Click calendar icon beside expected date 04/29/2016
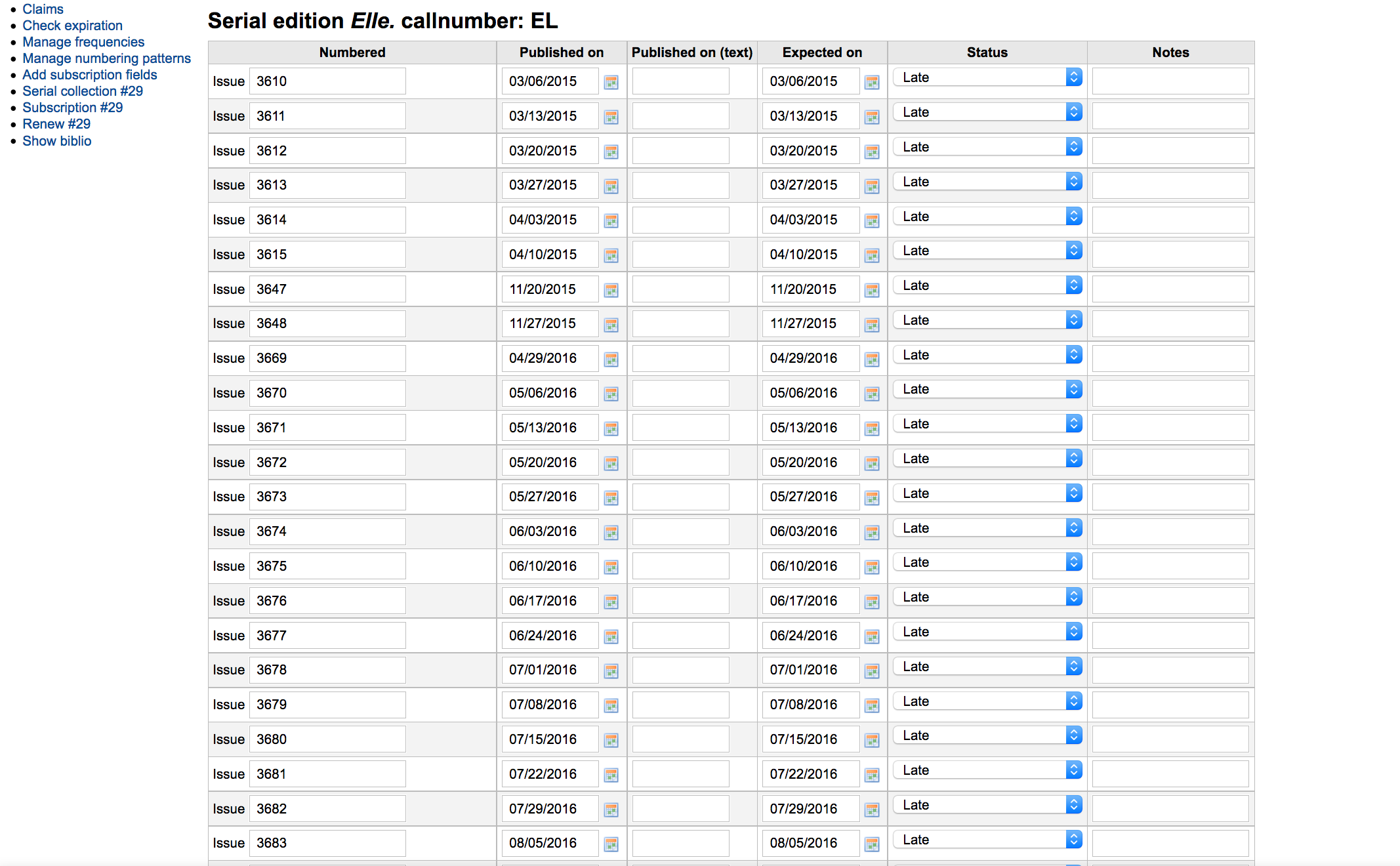The image size is (1400, 866). (871, 360)
